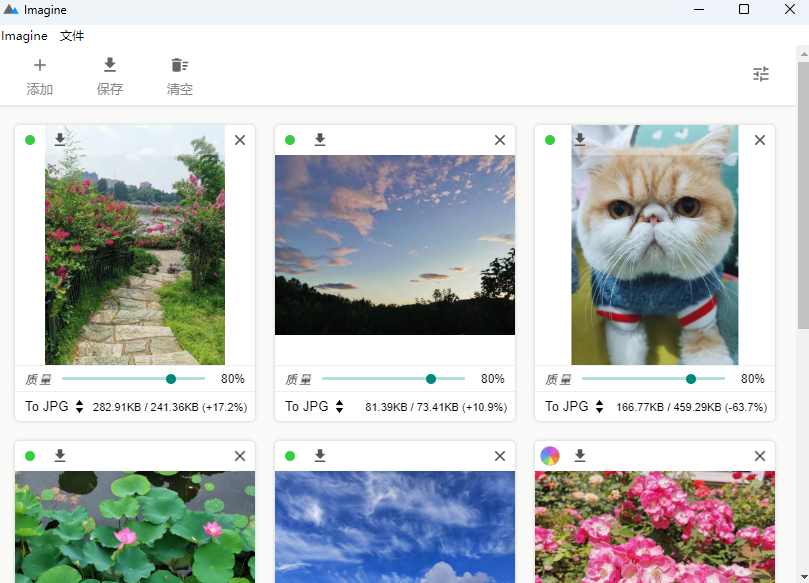Toggle color indicator on pink roses card
The image size is (809, 583).
[550, 456]
